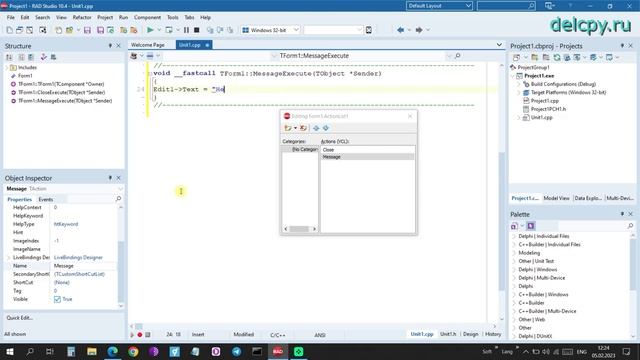640x360 pixels.
Task: Switch to the Welcome Page tab
Action: coord(148,45)
